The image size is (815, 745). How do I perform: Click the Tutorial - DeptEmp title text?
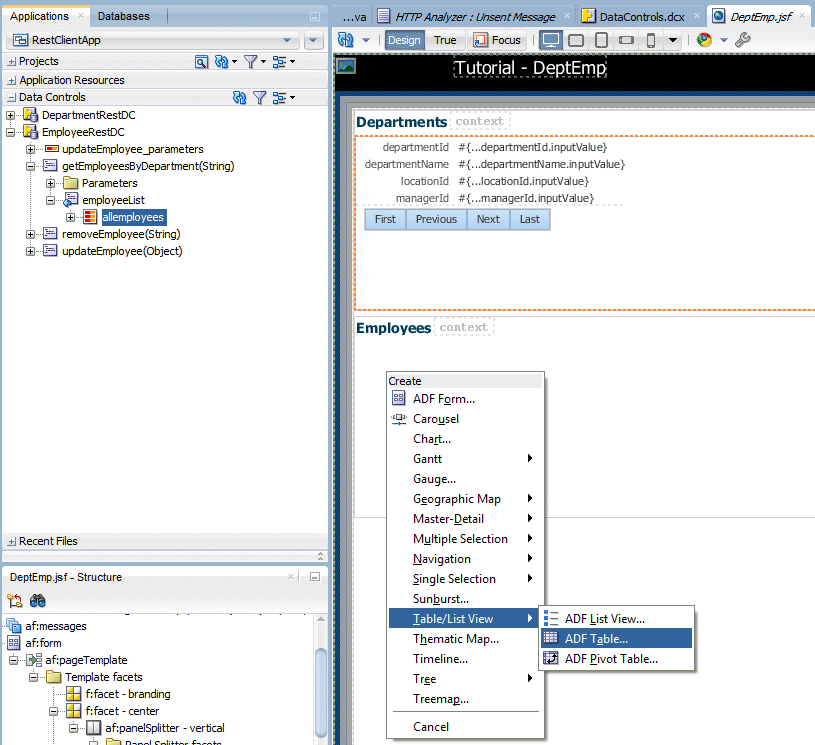pyautogui.click(x=530, y=68)
